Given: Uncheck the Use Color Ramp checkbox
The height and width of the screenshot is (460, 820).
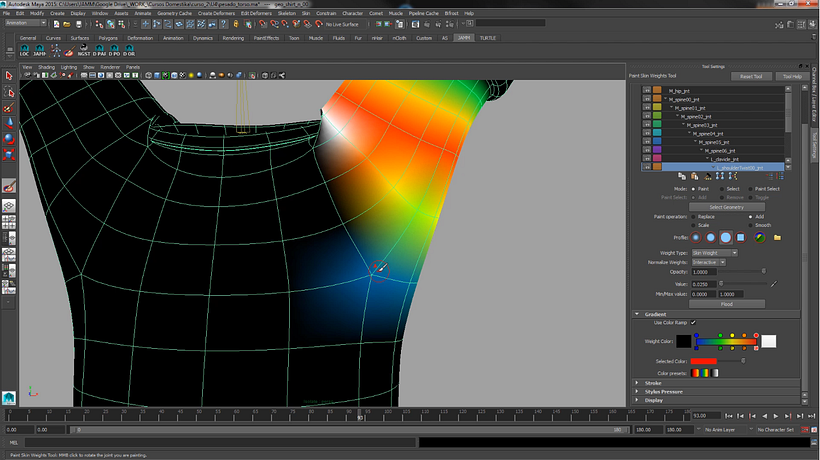Looking at the screenshot, I should click(693, 323).
